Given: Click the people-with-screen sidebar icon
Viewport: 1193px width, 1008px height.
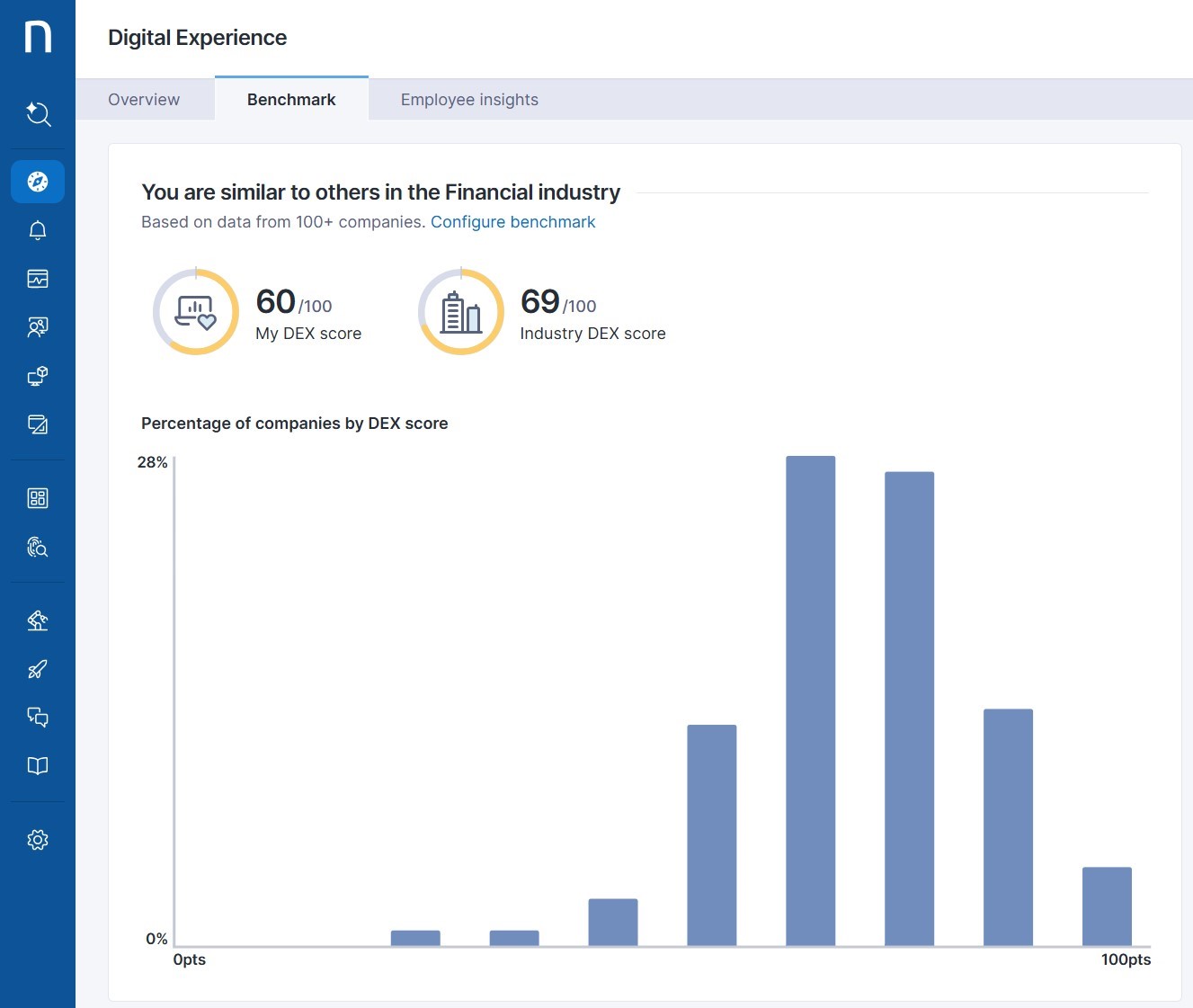Looking at the screenshot, I should (x=38, y=327).
